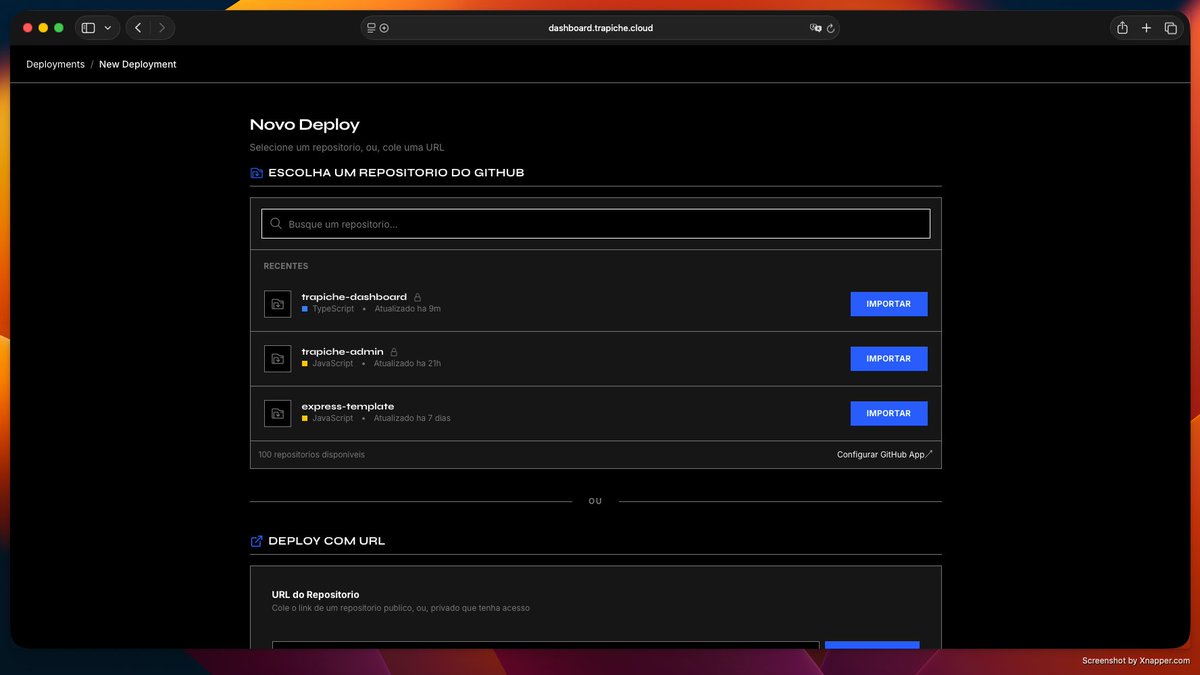Click the folder icon next to express-template
This screenshot has width=1200, height=675.
point(278,414)
